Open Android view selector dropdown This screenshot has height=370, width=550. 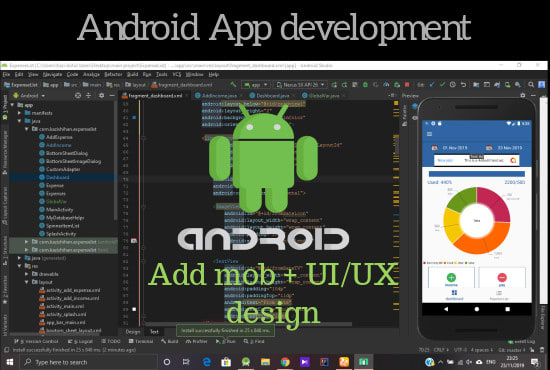29,95
